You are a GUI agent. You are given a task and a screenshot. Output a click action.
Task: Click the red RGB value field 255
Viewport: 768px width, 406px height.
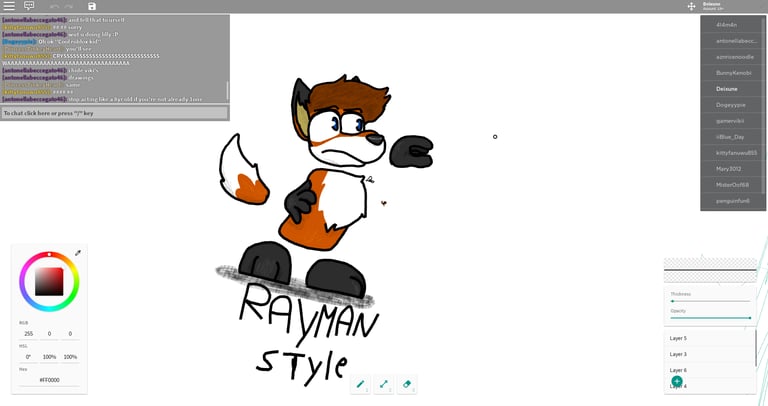pos(28,334)
